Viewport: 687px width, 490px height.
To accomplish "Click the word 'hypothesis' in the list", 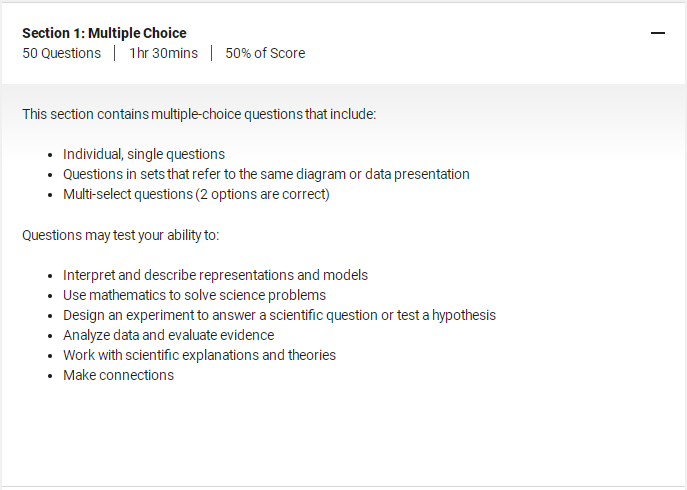I will tap(464, 316).
